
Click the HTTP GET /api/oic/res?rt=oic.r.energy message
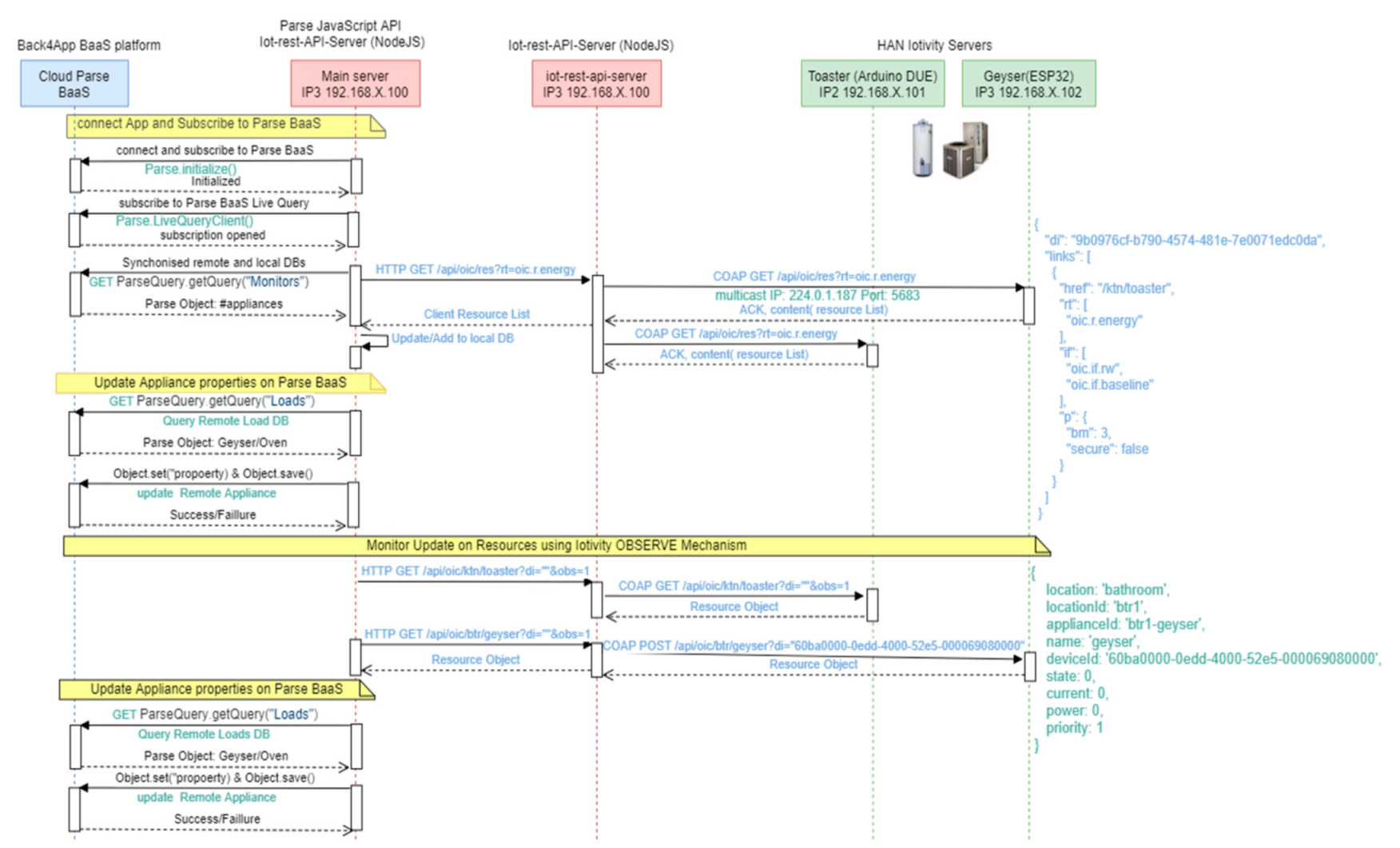[475, 269]
